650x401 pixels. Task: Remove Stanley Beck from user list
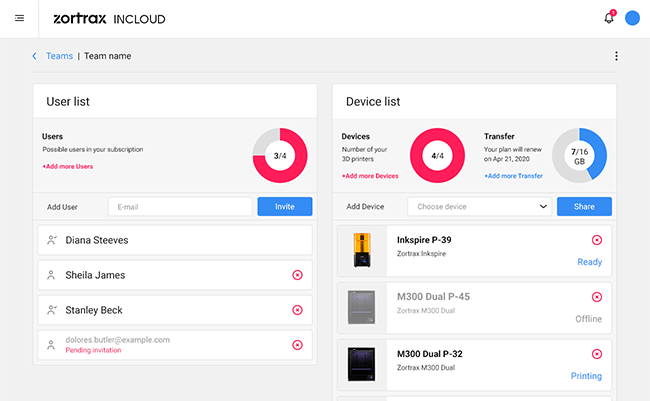click(x=297, y=310)
